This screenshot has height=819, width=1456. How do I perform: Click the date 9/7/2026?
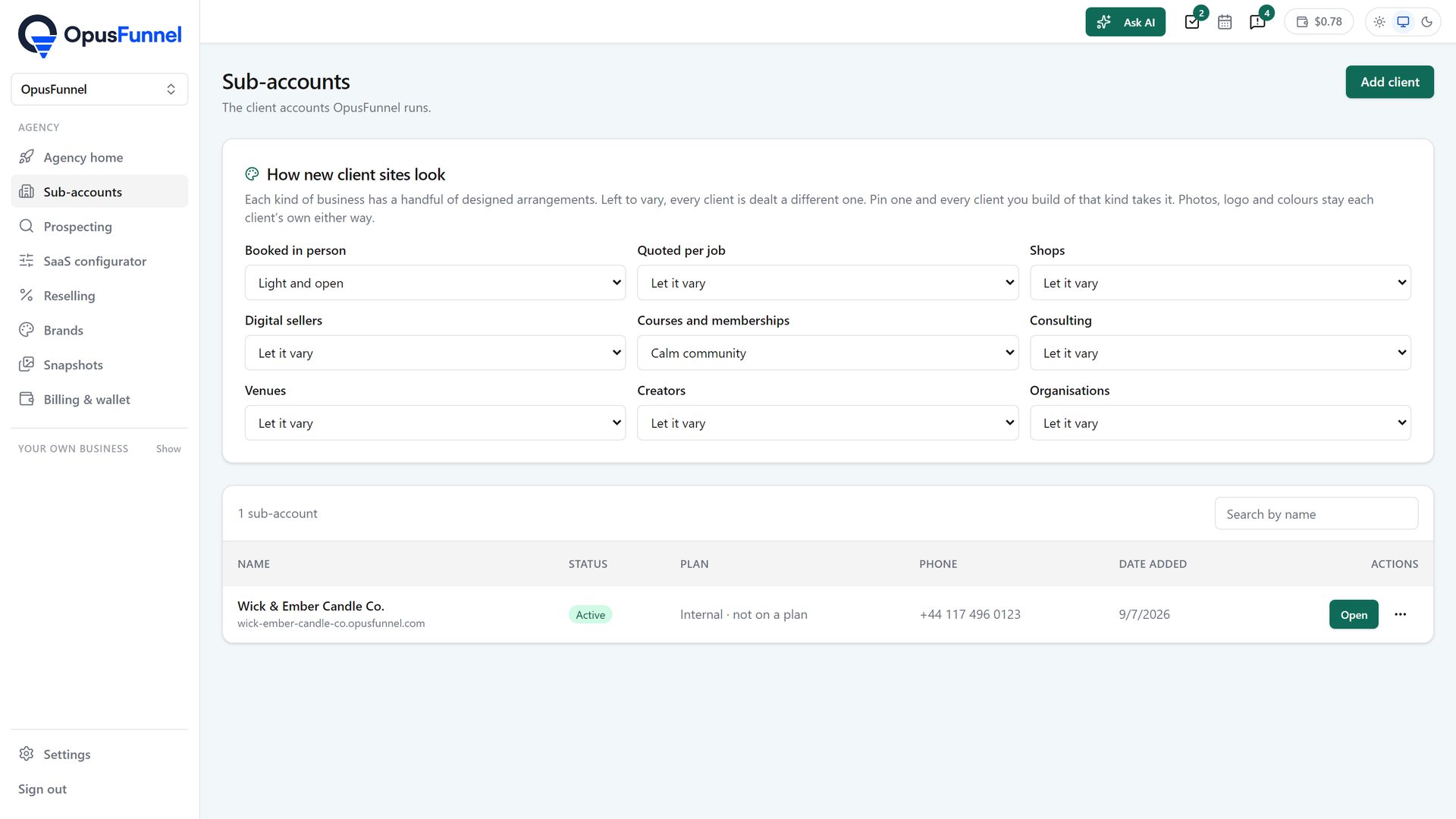(1144, 614)
